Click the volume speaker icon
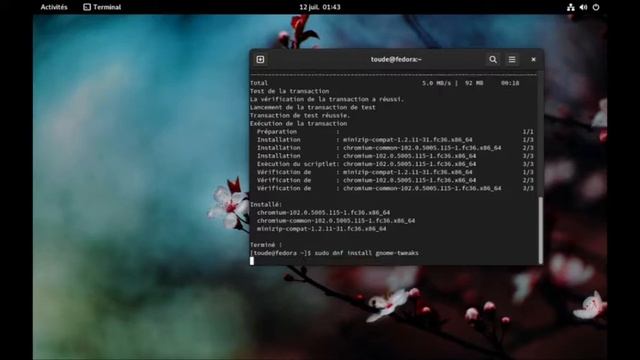 (583, 7)
